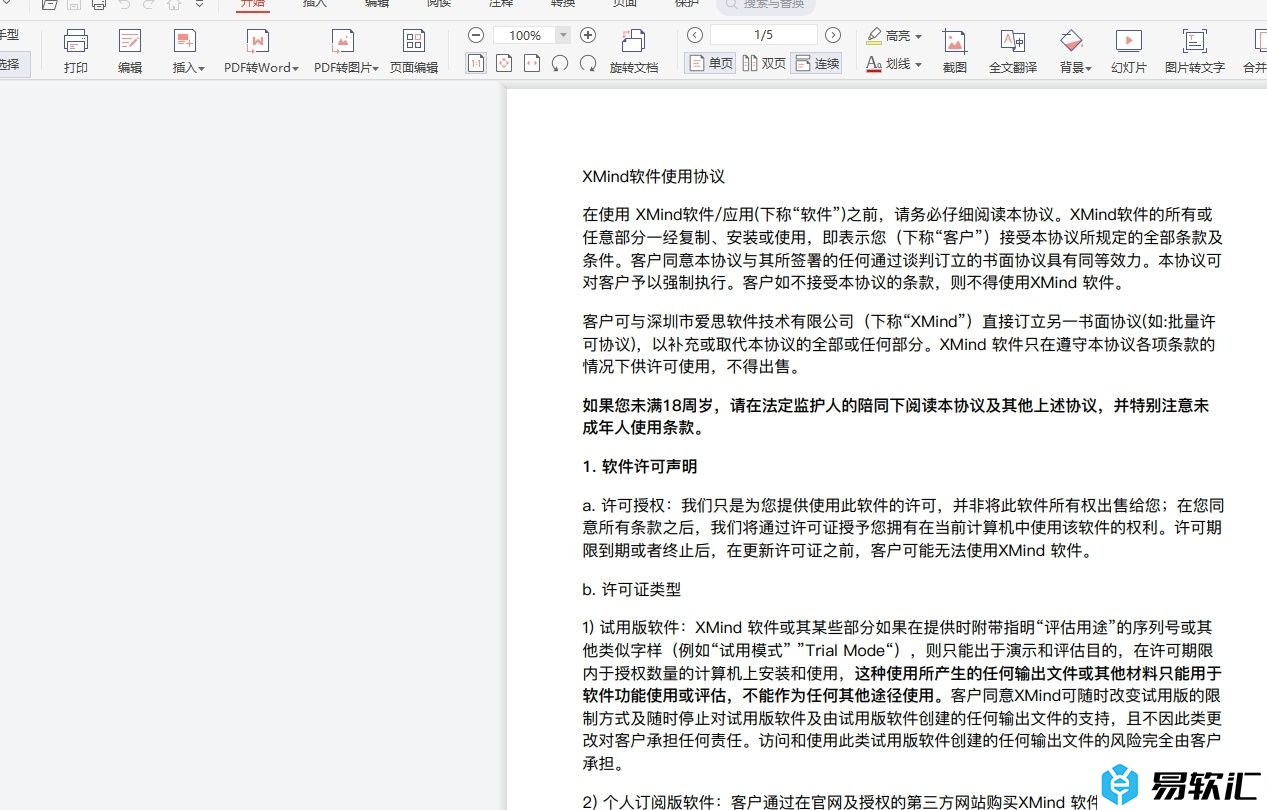Launch 全文翻译 full-text translation

click(1013, 50)
